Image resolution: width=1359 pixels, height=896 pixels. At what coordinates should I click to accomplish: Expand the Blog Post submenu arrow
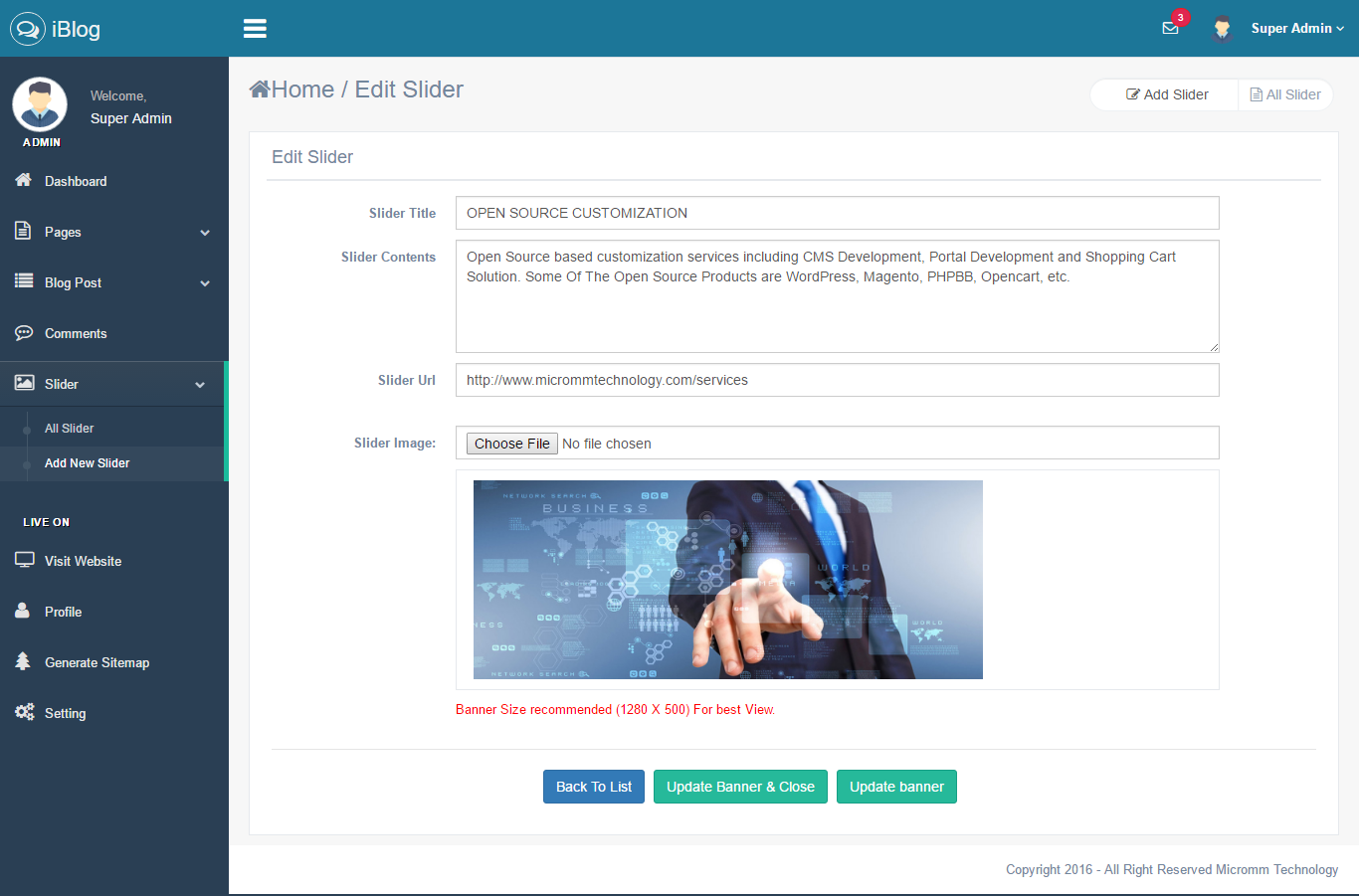click(205, 283)
